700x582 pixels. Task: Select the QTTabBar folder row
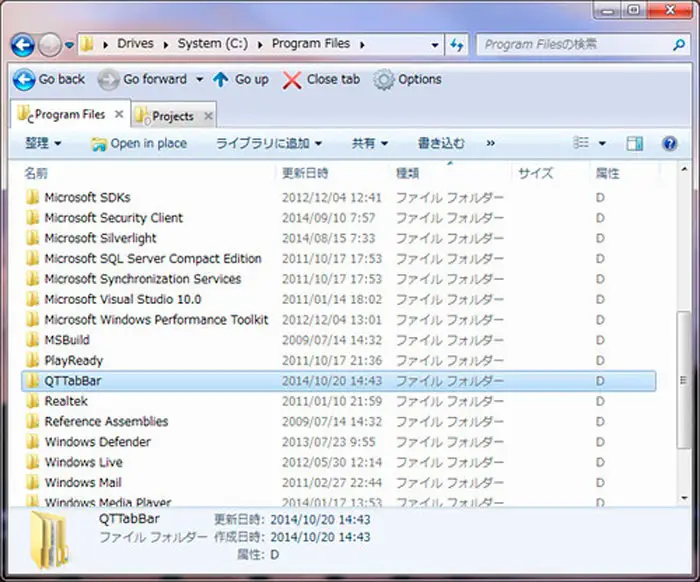tap(338, 381)
